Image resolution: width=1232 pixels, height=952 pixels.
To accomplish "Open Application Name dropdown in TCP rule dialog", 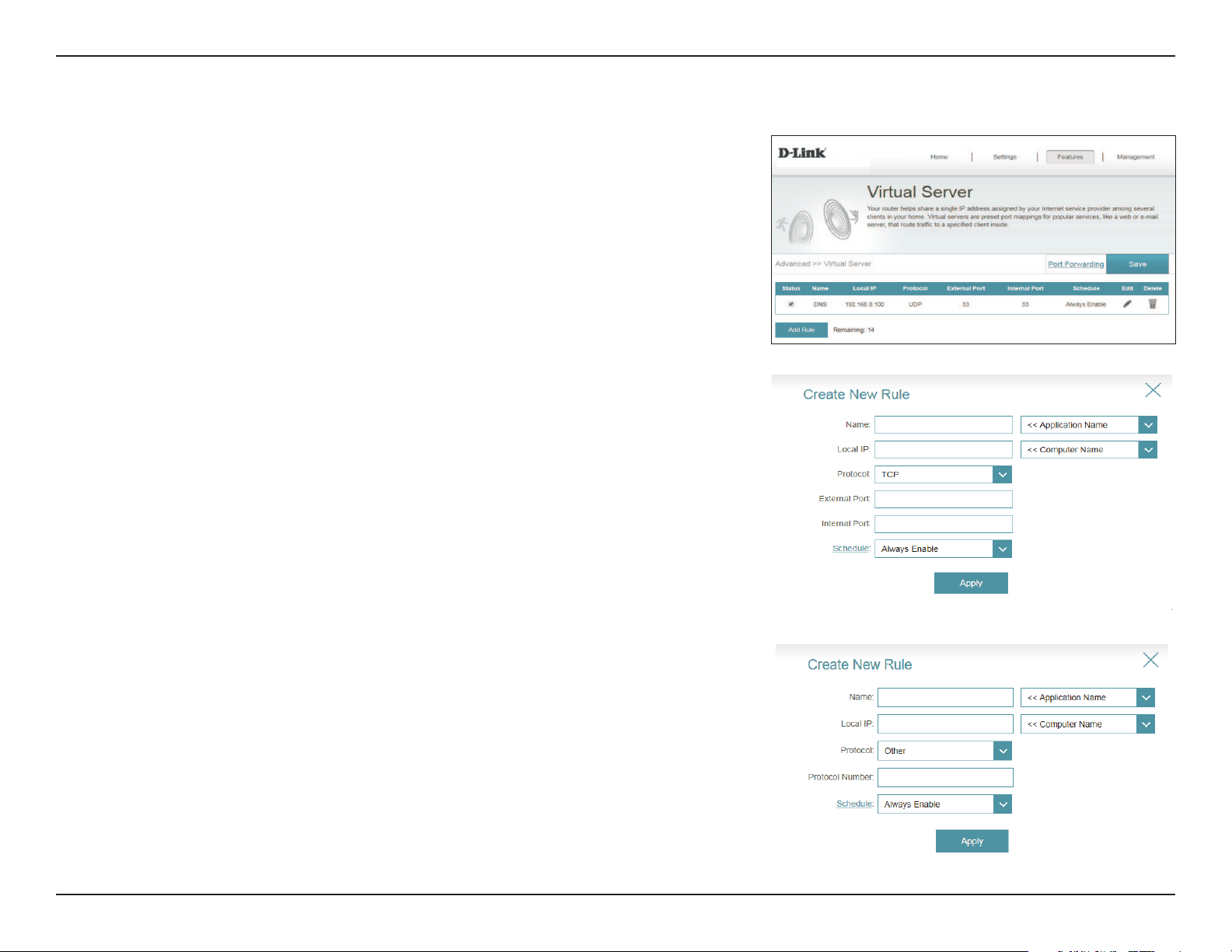I will 1088,425.
